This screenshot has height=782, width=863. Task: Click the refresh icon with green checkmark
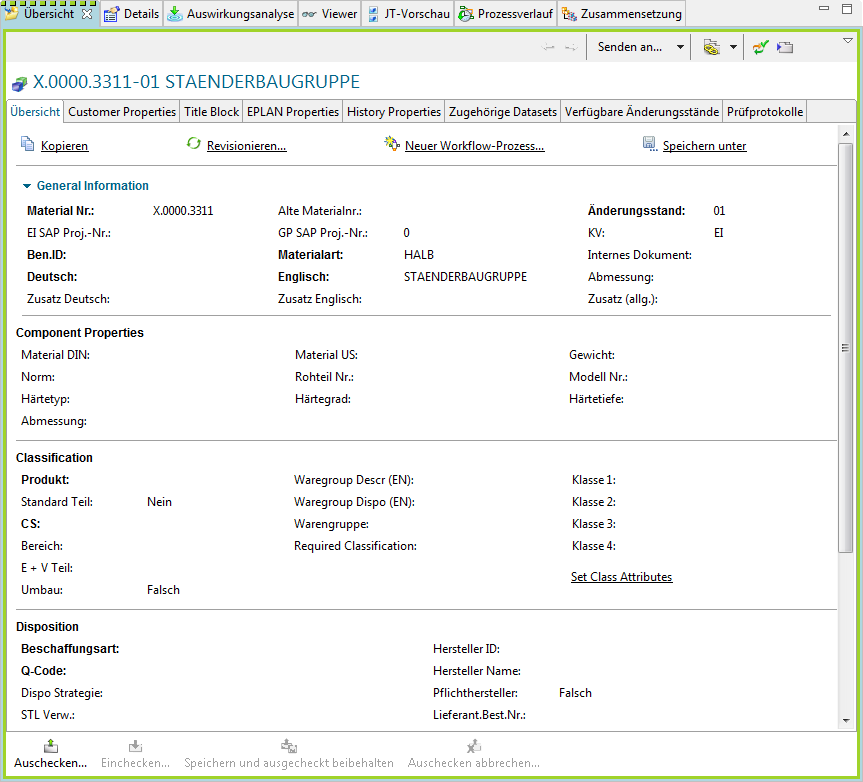(760, 47)
